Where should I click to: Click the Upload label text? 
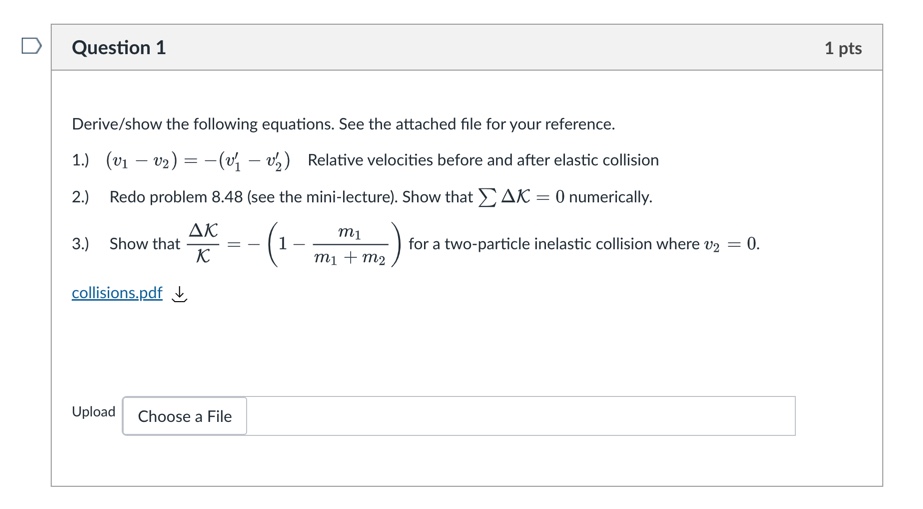pos(94,411)
